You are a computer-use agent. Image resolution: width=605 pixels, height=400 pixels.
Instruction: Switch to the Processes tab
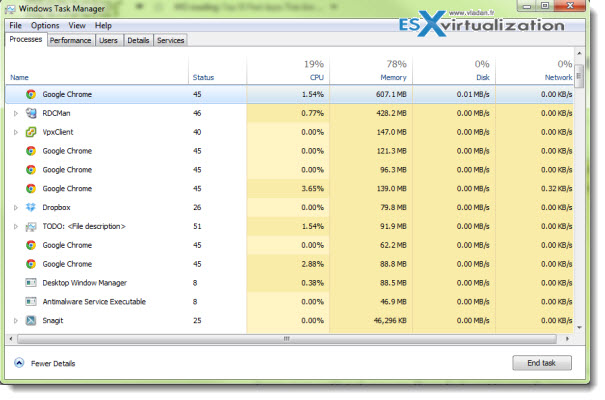(26, 39)
